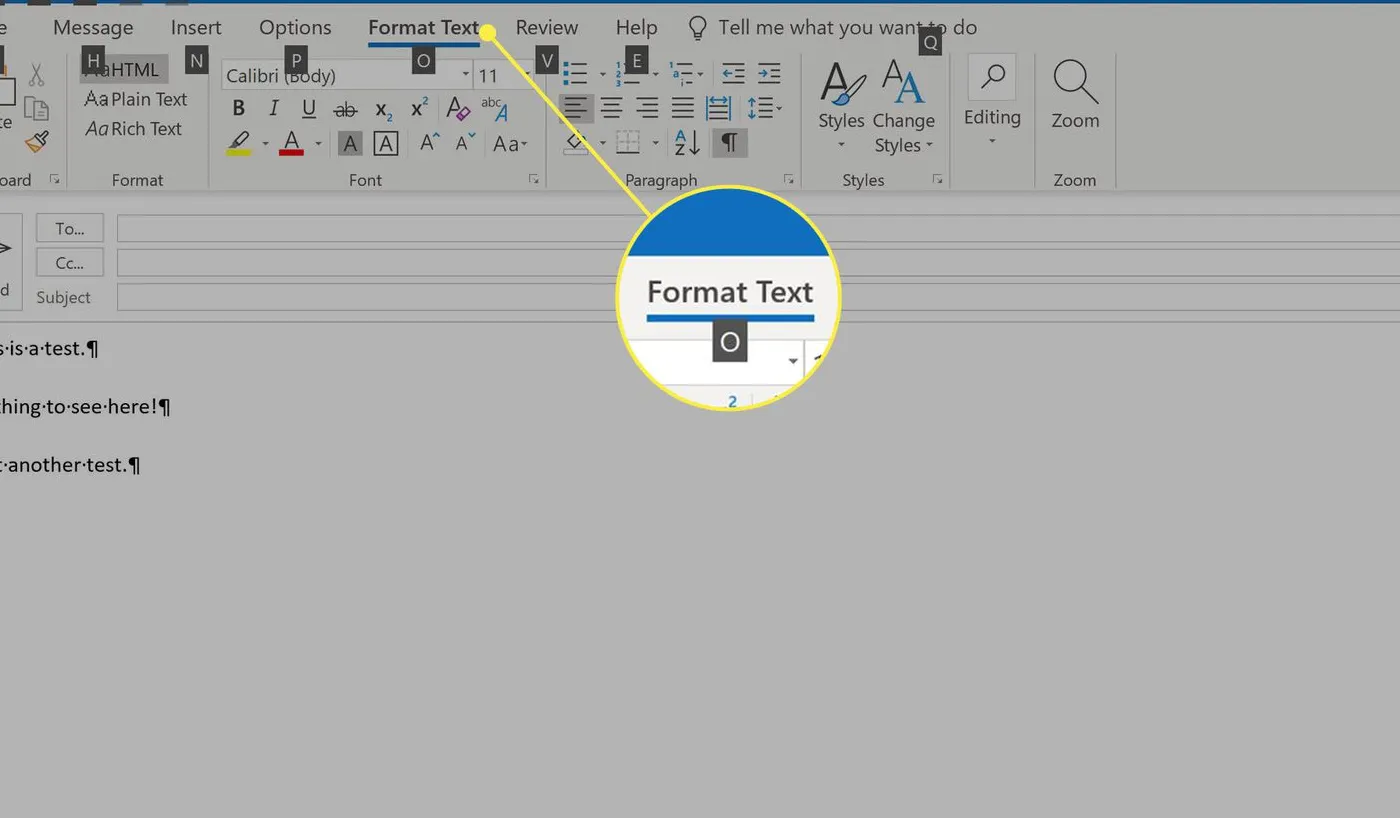This screenshot has height=818, width=1400.
Task: Select the Subscript icon
Action: 381,109
